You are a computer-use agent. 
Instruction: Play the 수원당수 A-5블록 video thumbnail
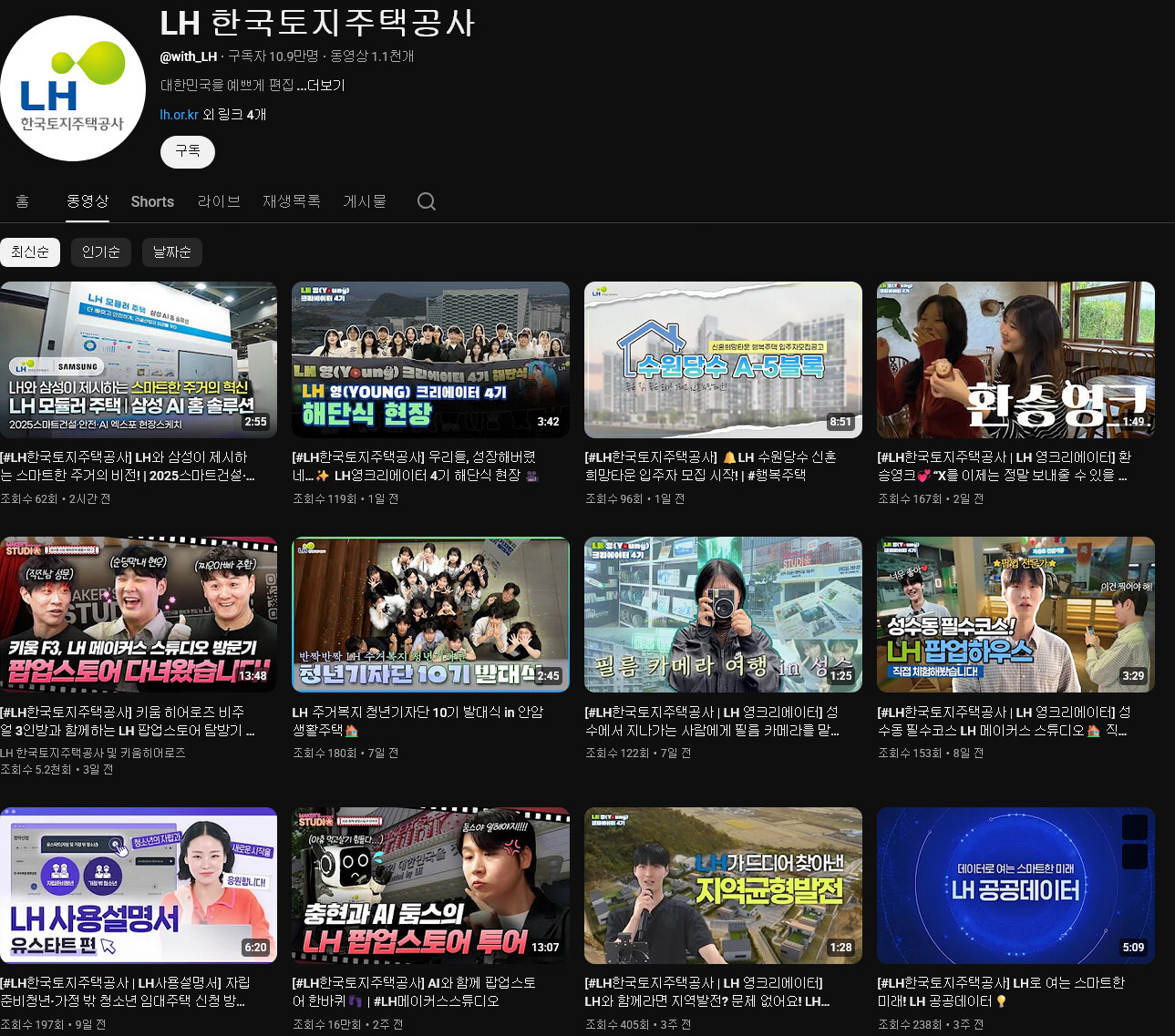pyautogui.click(x=723, y=360)
